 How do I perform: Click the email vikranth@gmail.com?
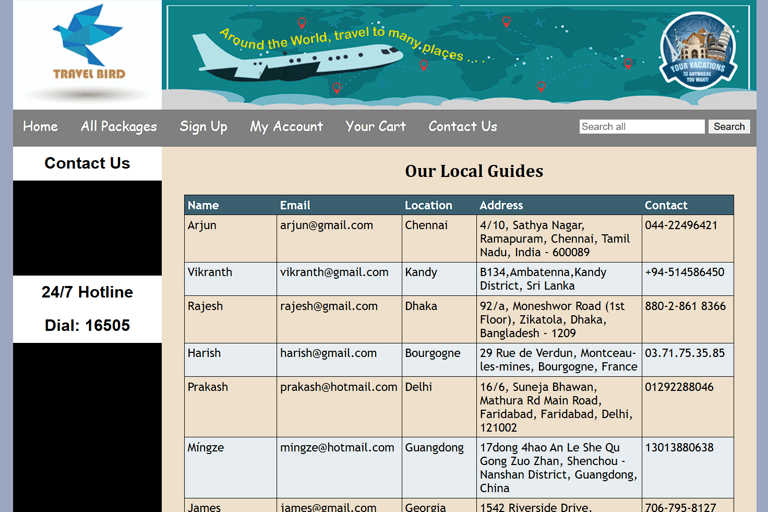pos(334,272)
